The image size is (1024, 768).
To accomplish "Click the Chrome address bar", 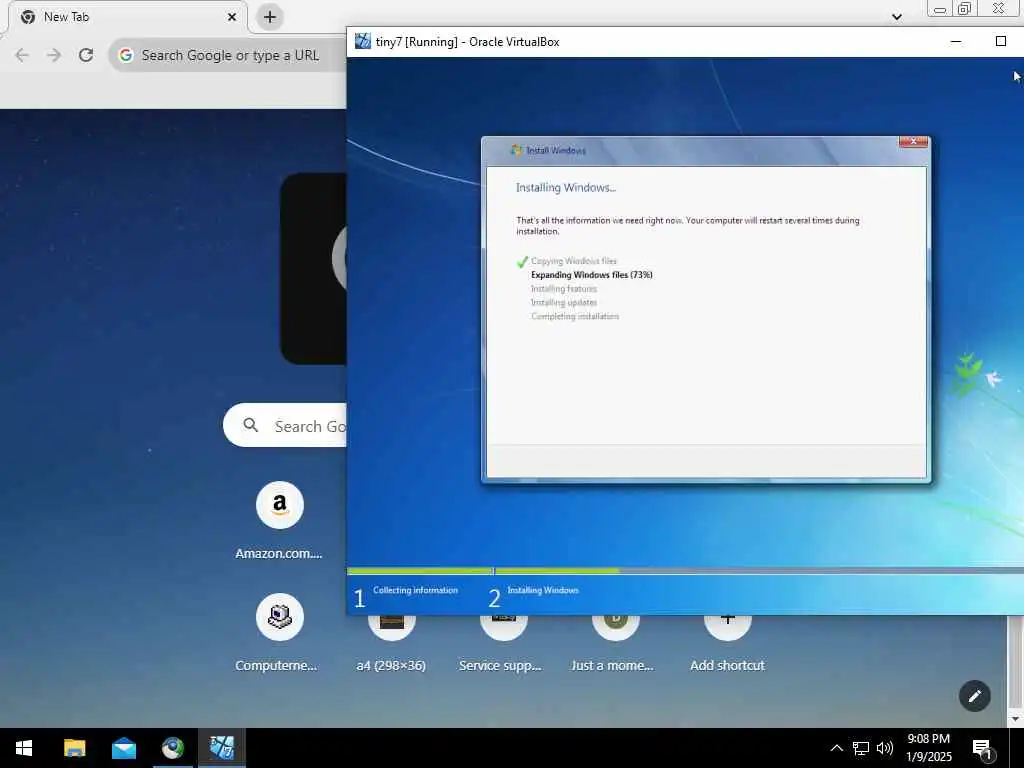I will pos(229,55).
